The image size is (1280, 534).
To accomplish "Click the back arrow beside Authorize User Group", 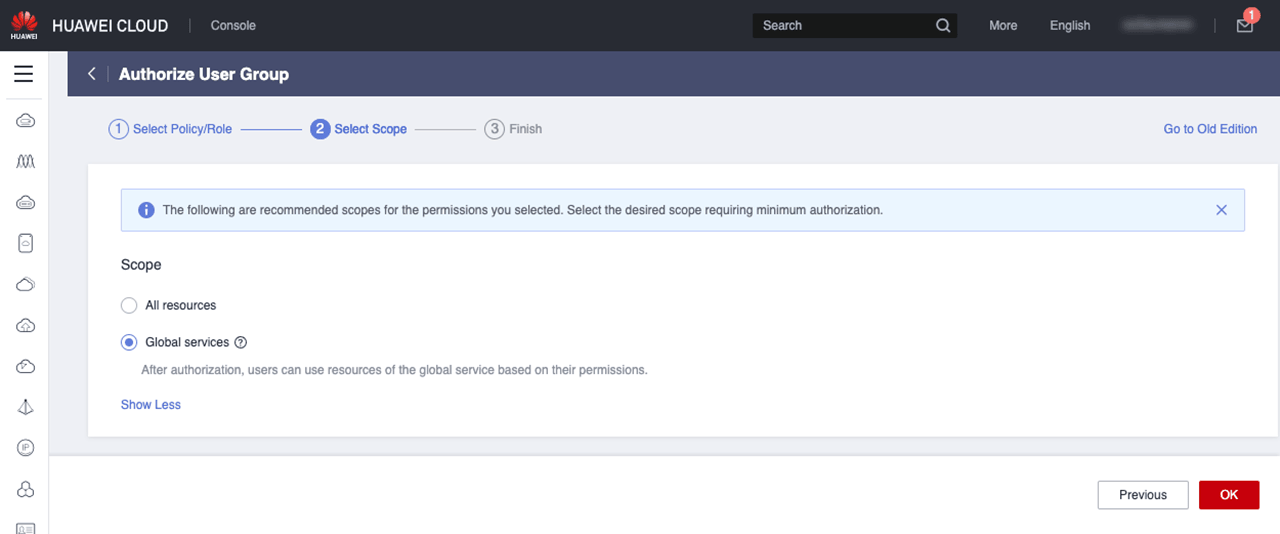I will click(91, 74).
